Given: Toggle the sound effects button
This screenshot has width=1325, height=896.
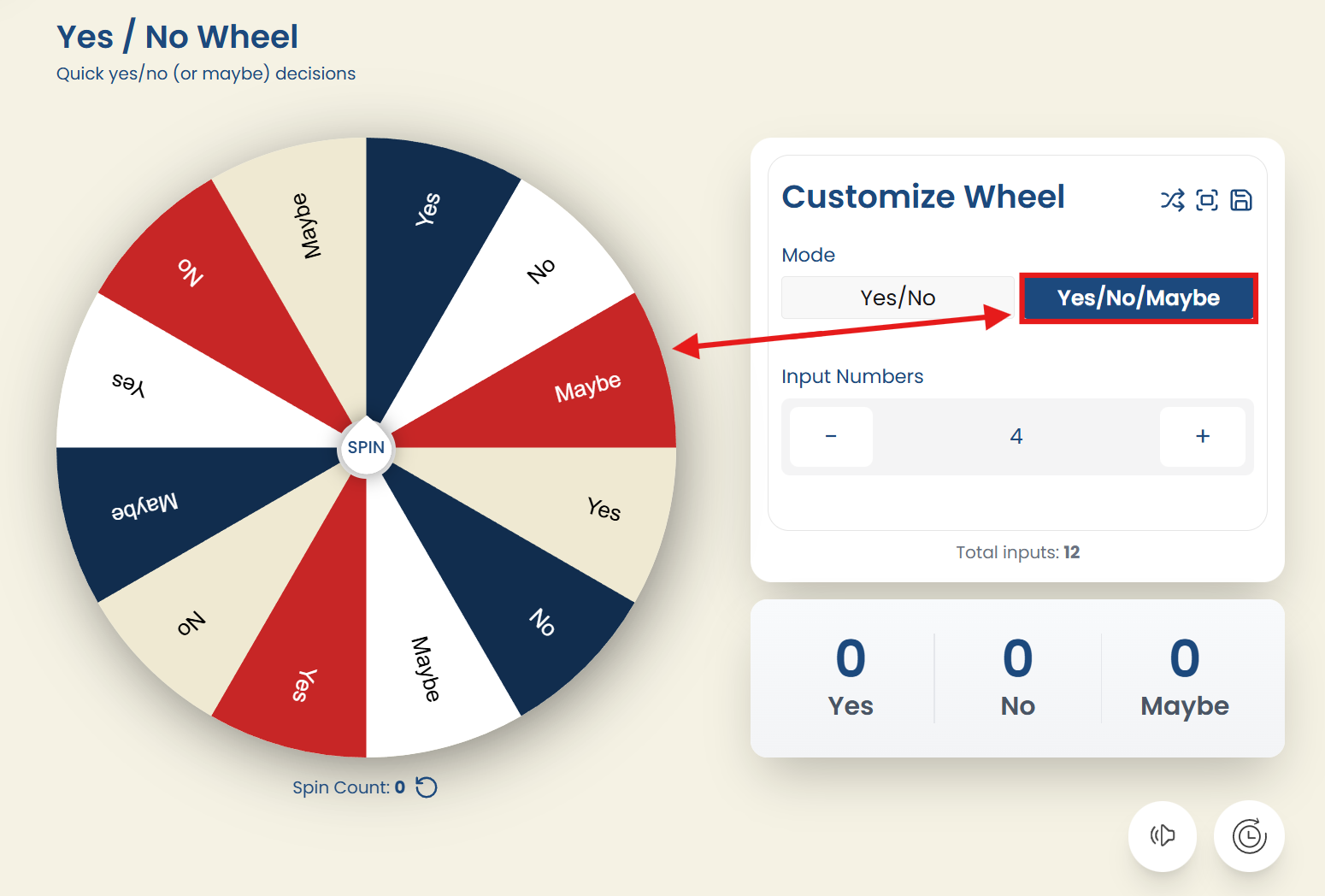Looking at the screenshot, I should click(x=1163, y=836).
